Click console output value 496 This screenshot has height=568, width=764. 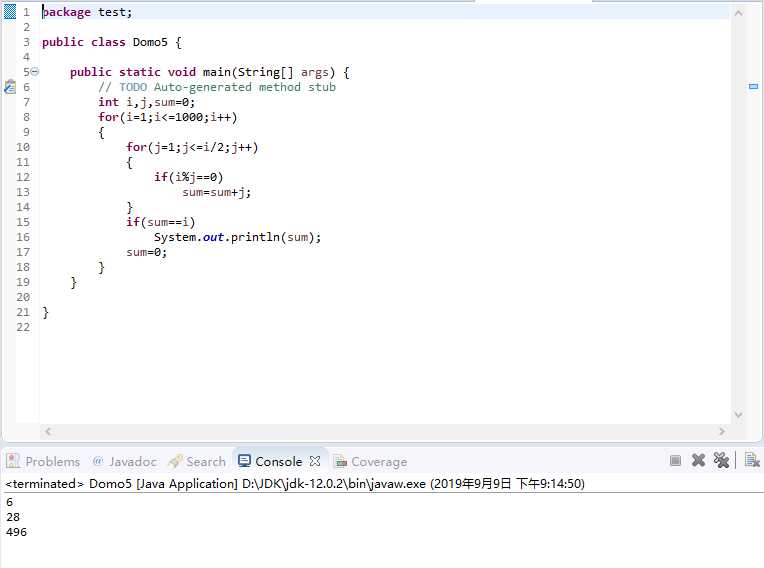[x=16, y=532]
